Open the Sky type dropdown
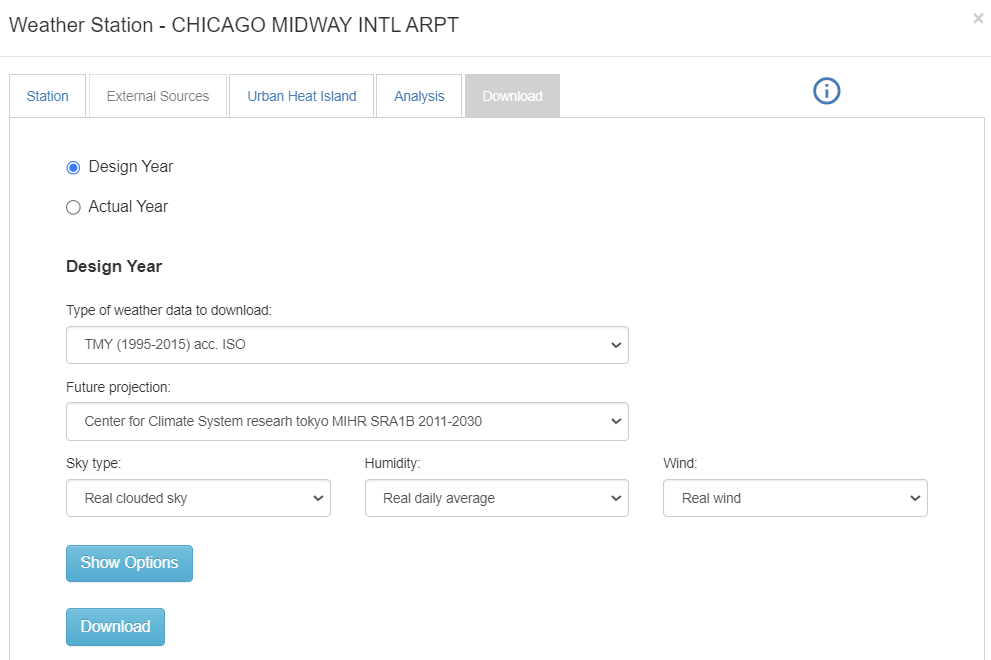 point(198,498)
